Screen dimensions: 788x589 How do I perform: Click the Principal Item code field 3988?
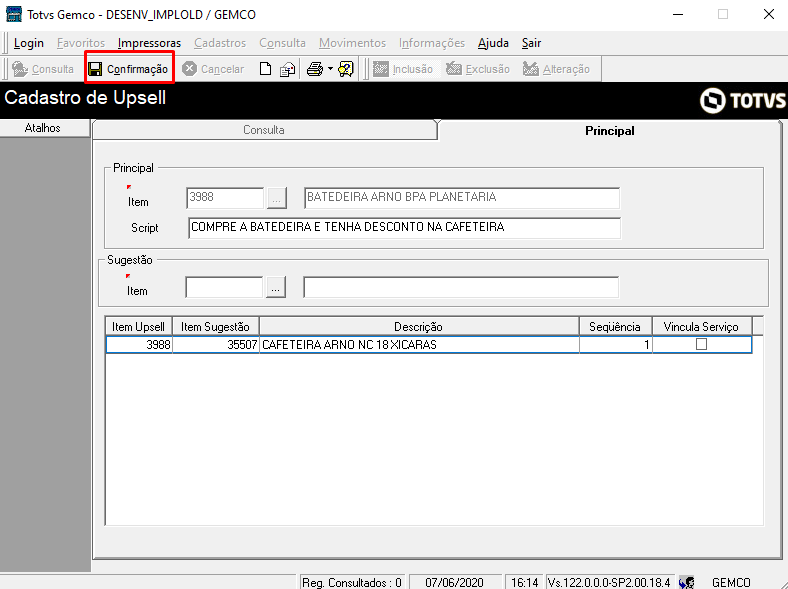225,198
